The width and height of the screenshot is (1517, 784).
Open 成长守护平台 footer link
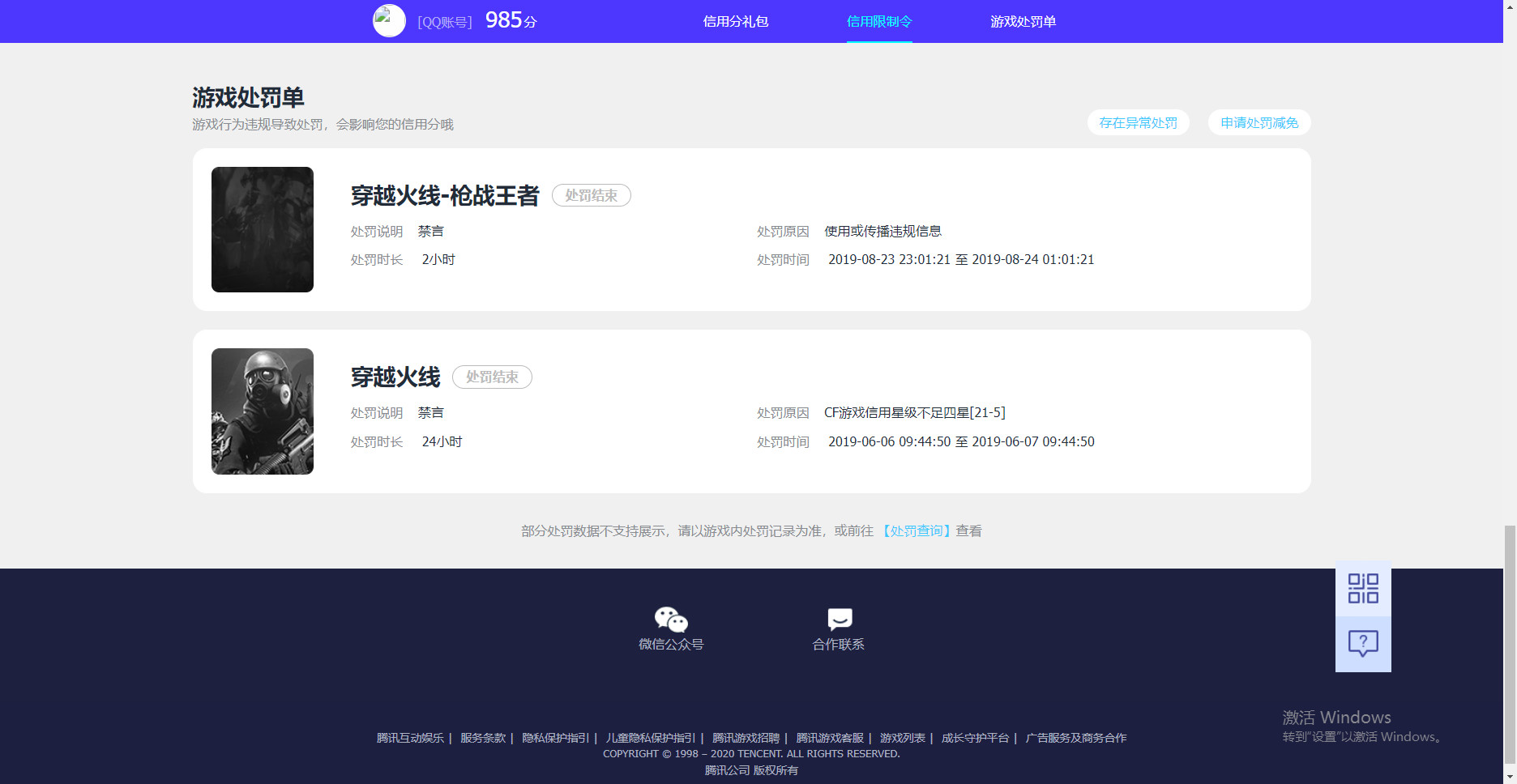click(x=976, y=738)
